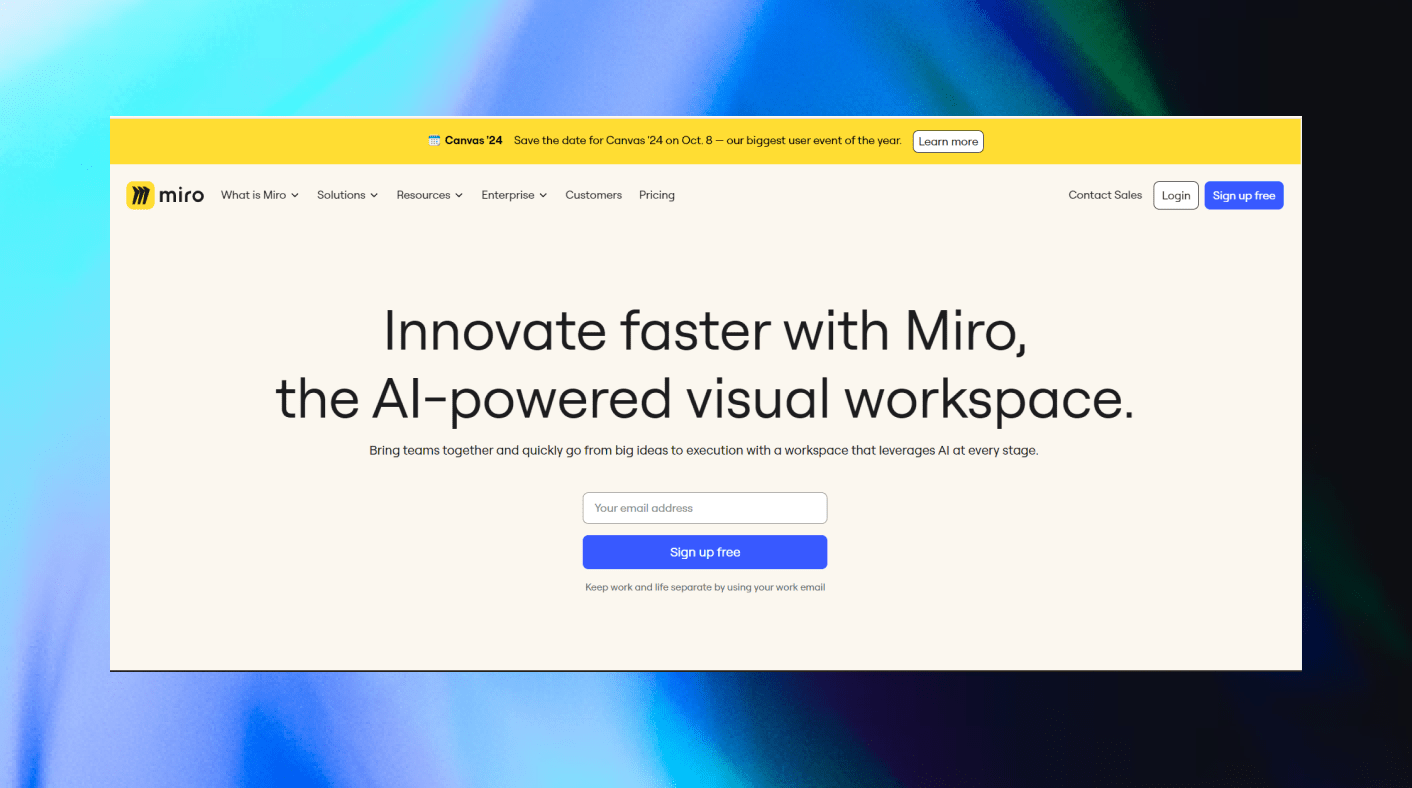Focus the Your email address field
The height and width of the screenshot is (788, 1412).
[x=705, y=508]
